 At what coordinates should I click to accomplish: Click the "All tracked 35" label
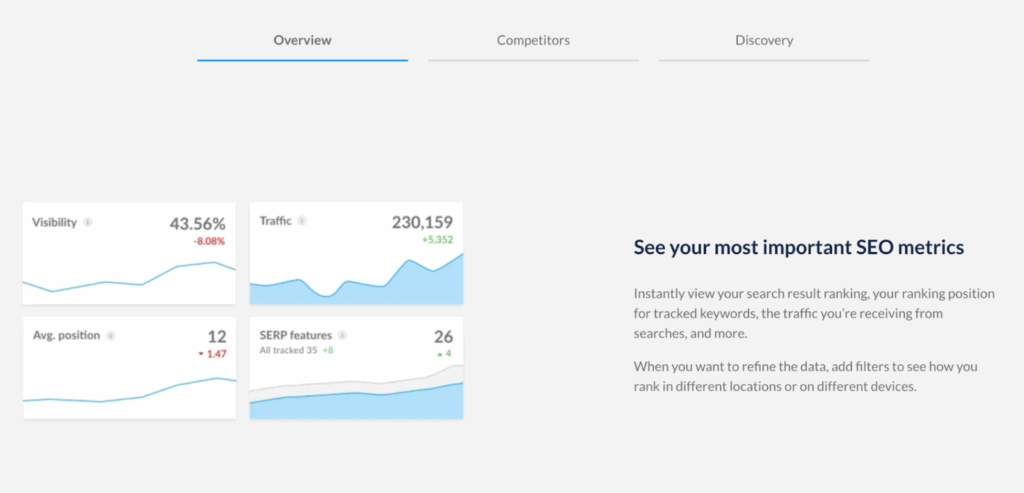point(287,351)
